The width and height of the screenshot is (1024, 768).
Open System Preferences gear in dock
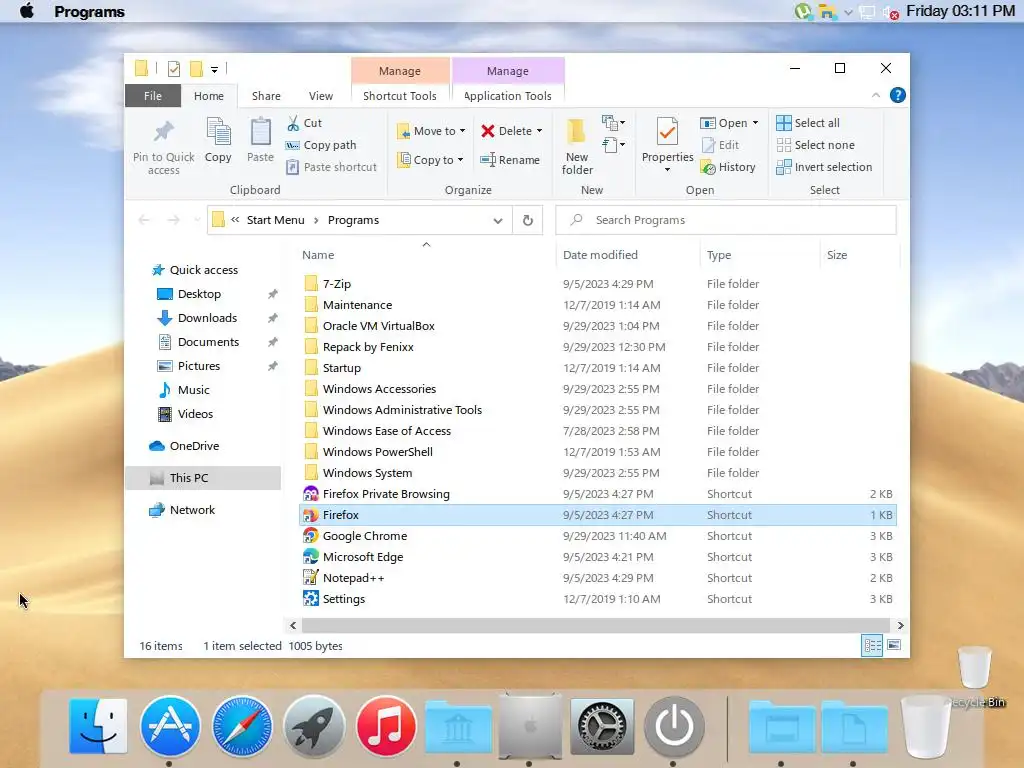tap(602, 726)
